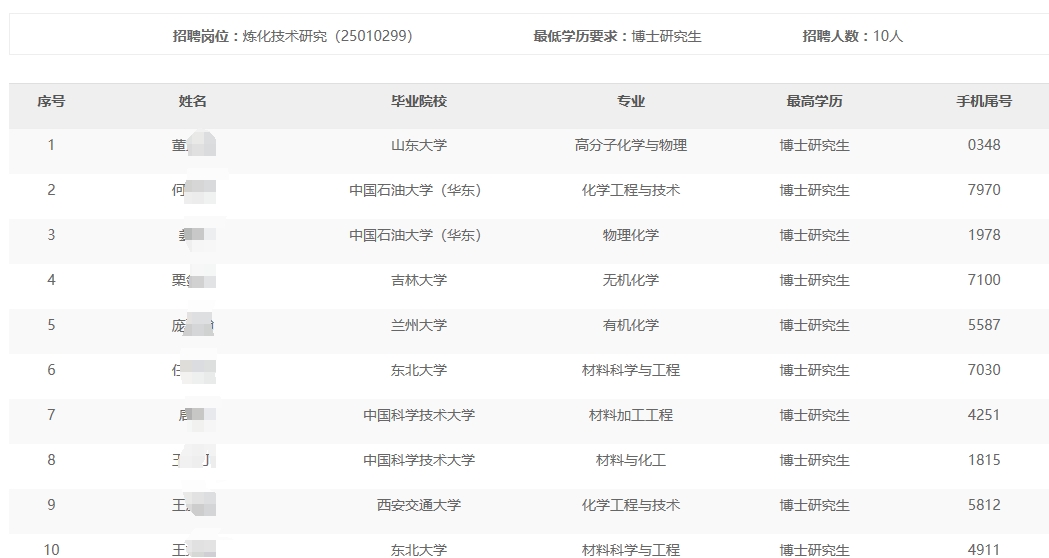Screen dimensions: 1049x558
Task: Select the 吉林大学 cell
Action: (419, 280)
